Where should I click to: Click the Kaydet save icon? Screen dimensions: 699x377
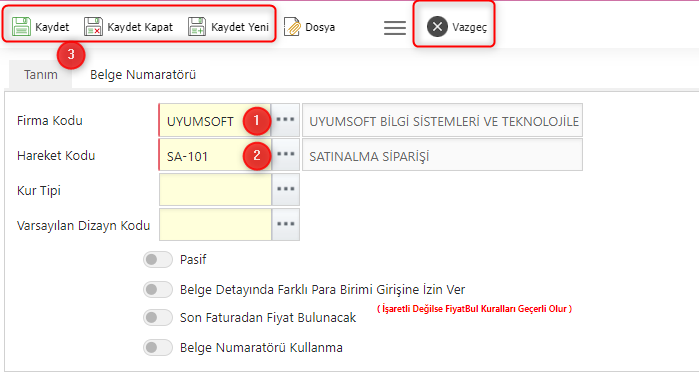[21, 27]
